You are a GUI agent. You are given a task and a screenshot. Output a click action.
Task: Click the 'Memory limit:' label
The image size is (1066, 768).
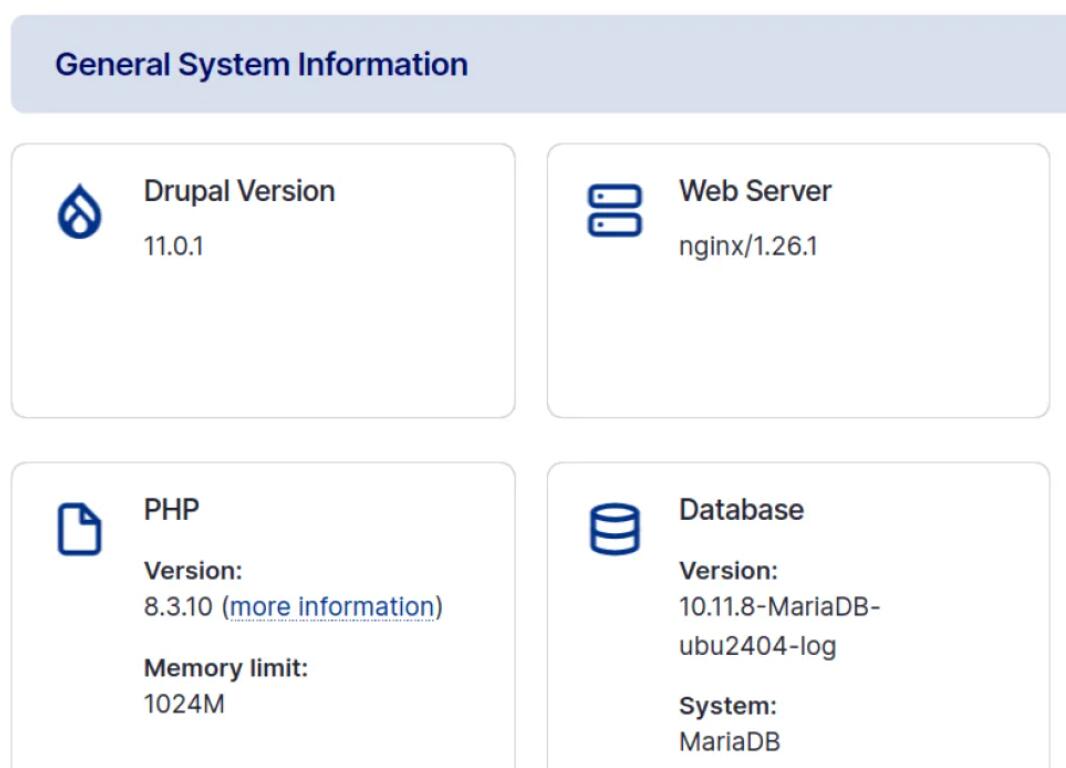click(226, 668)
